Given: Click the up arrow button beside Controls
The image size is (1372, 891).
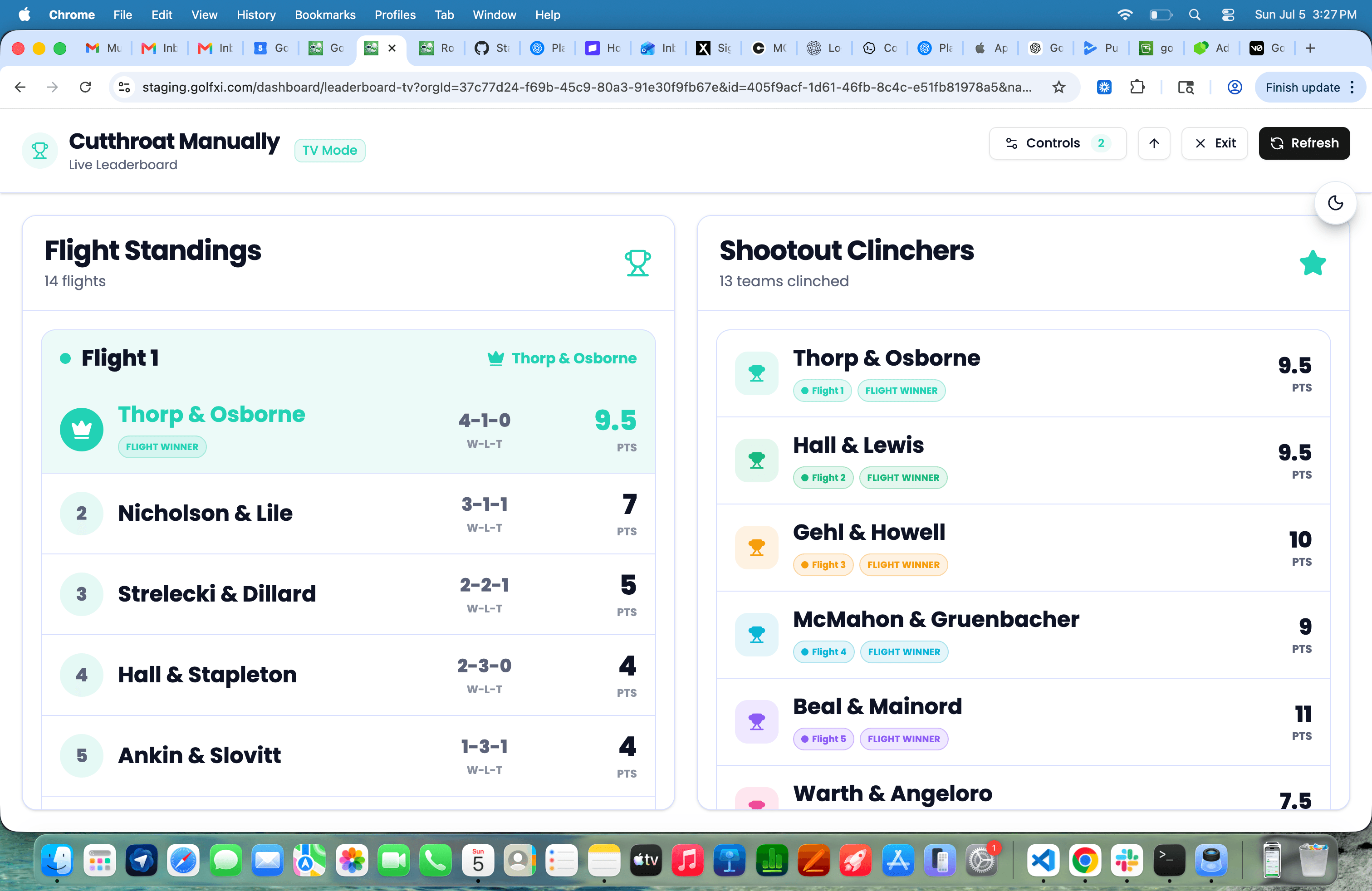Looking at the screenshot, I should (1153, 143).
